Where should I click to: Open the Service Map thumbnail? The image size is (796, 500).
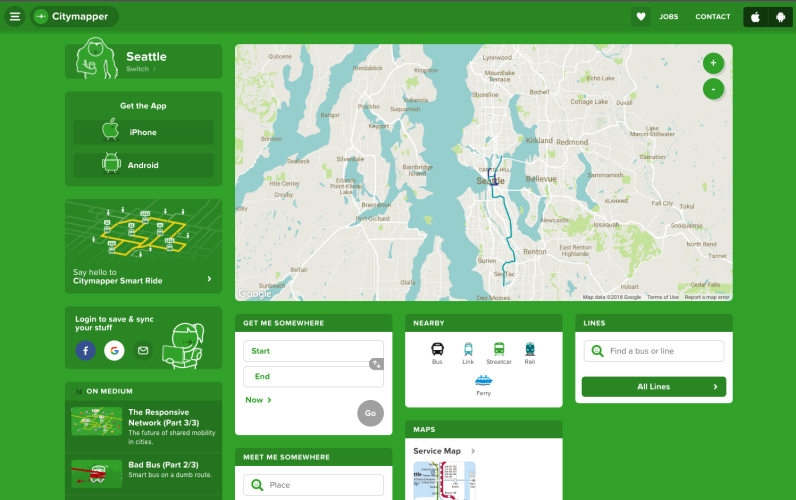(x=444, y=480)
